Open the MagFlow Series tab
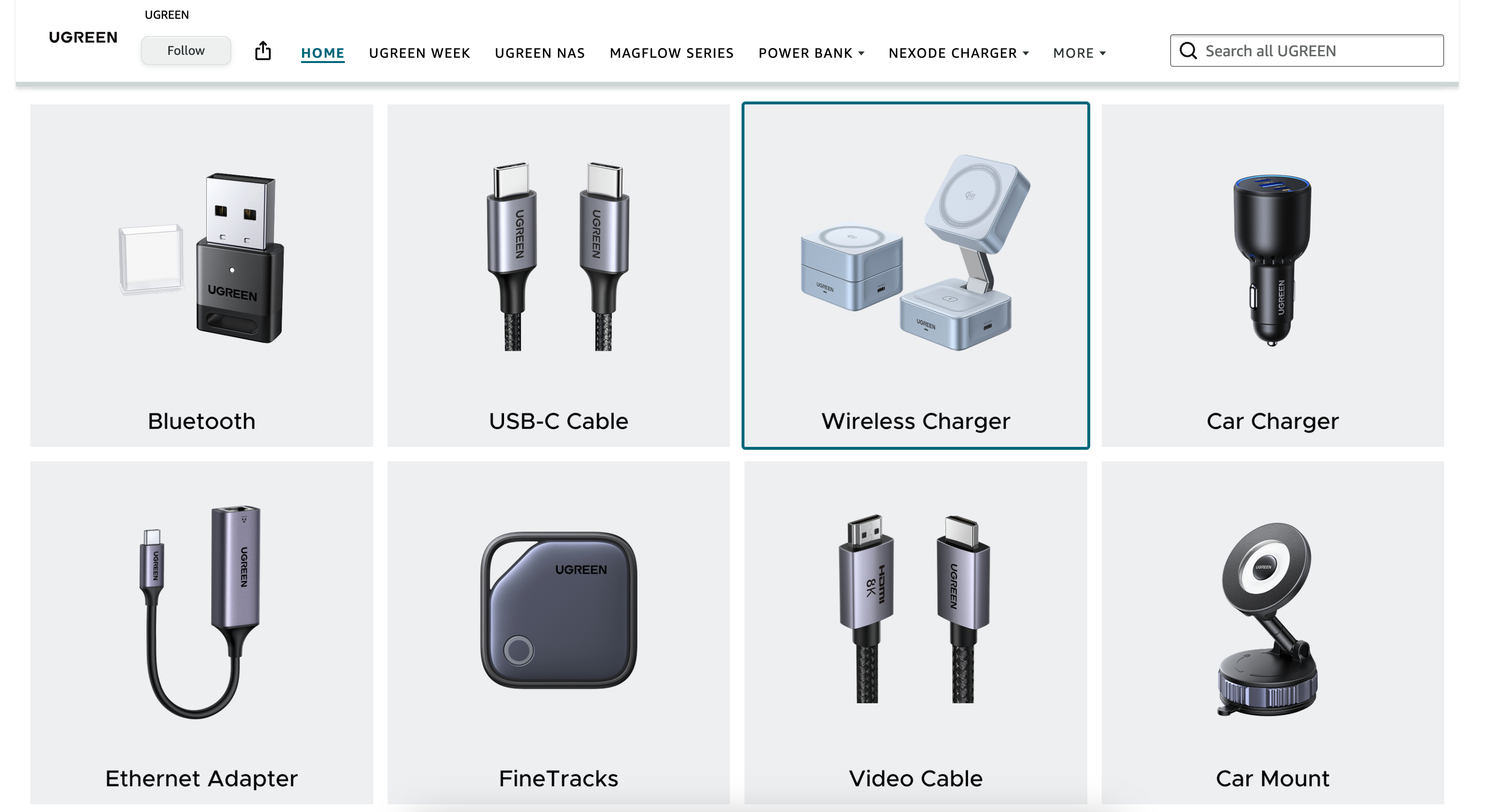 [671, 53]
